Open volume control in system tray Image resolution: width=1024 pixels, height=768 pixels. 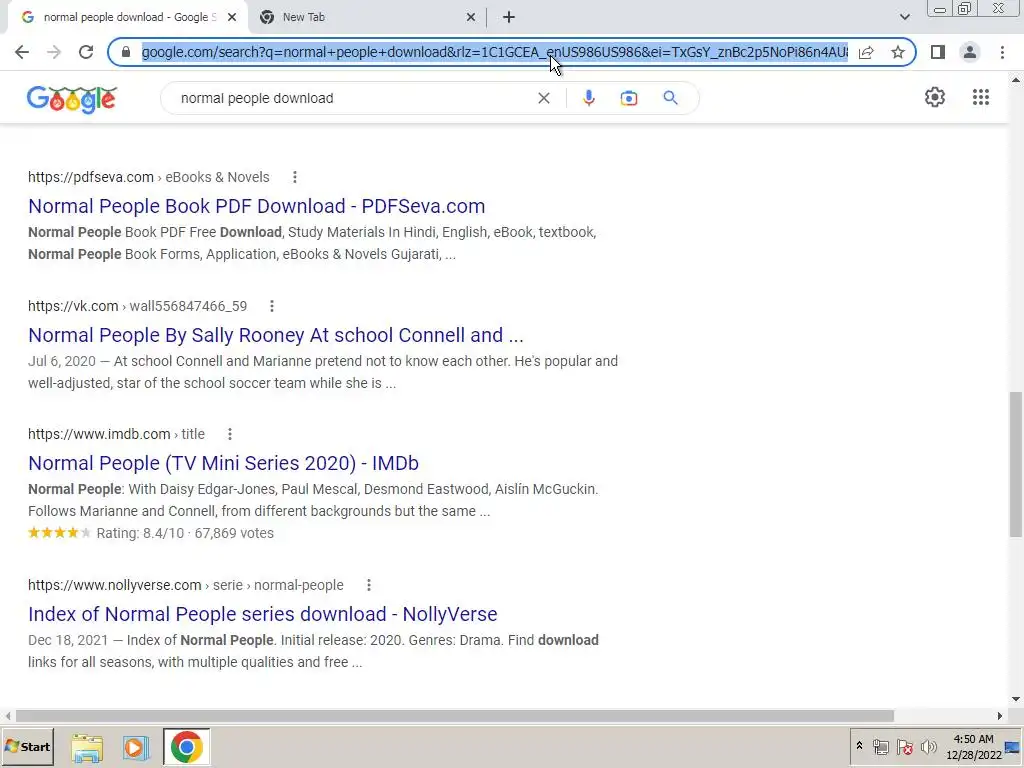coord(928,746)
